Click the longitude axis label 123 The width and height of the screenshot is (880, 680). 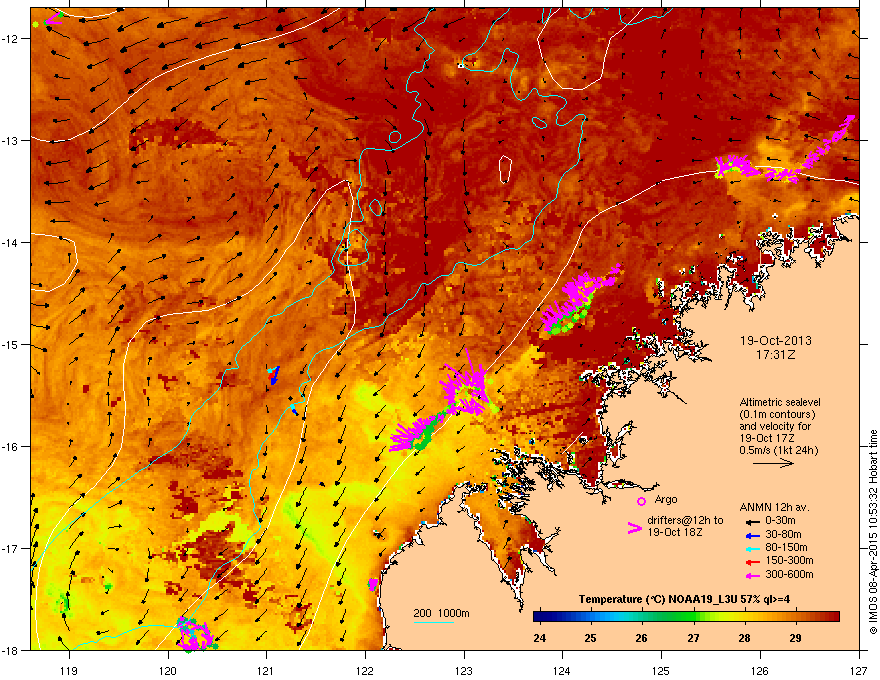click(x=464, y=670)
